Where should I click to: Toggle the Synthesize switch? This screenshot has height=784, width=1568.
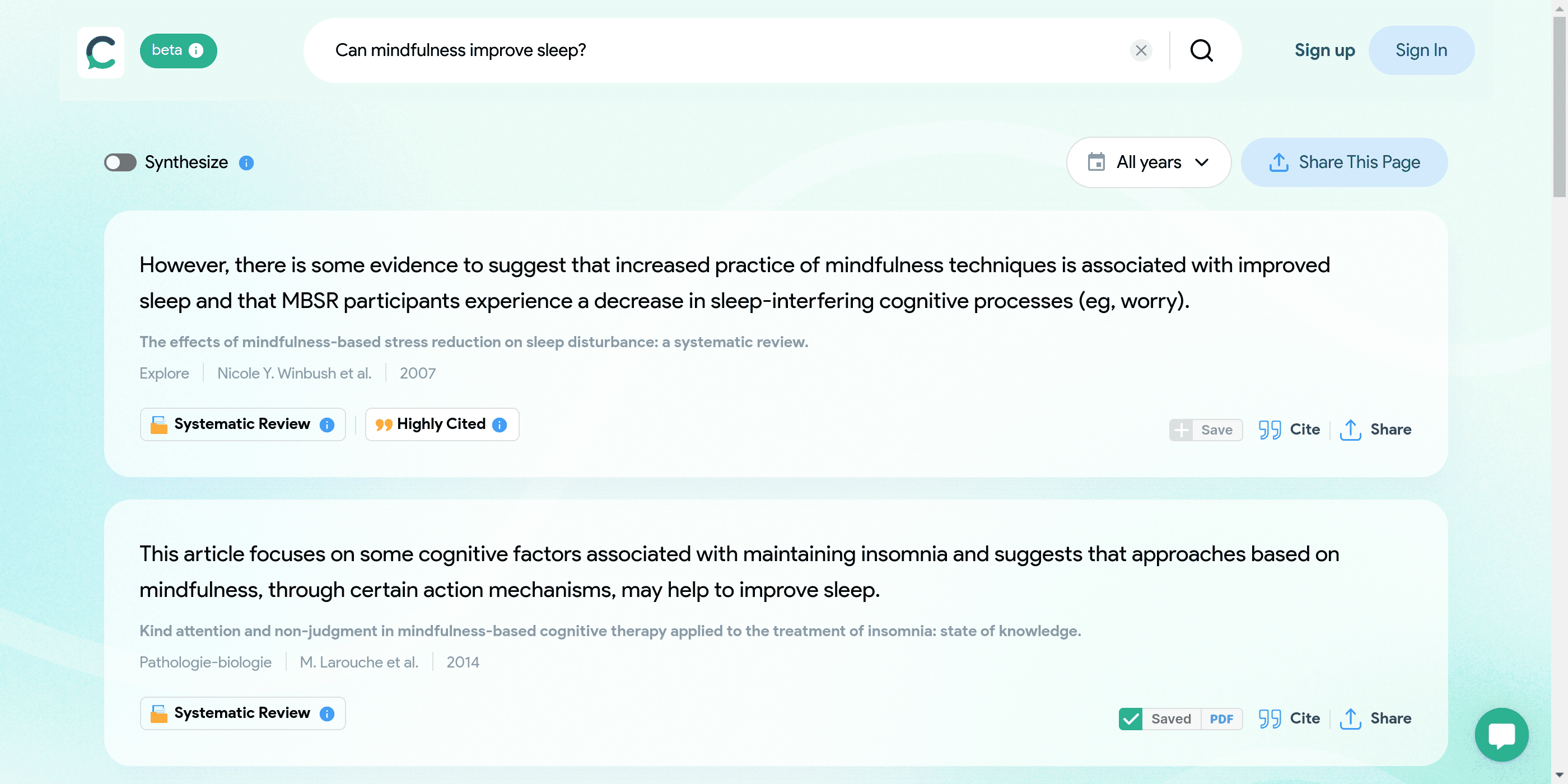(x=120, y=162)
